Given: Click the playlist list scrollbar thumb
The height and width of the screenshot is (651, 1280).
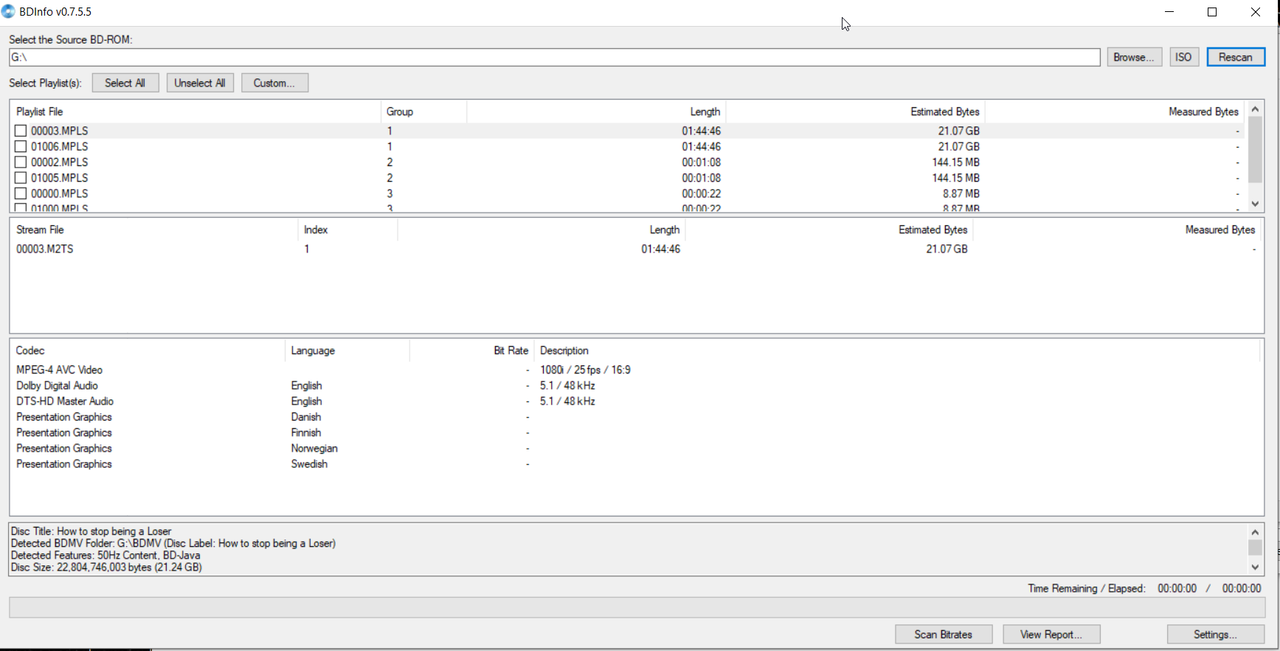Looking at the screenshot, I should coord(1255,149).
